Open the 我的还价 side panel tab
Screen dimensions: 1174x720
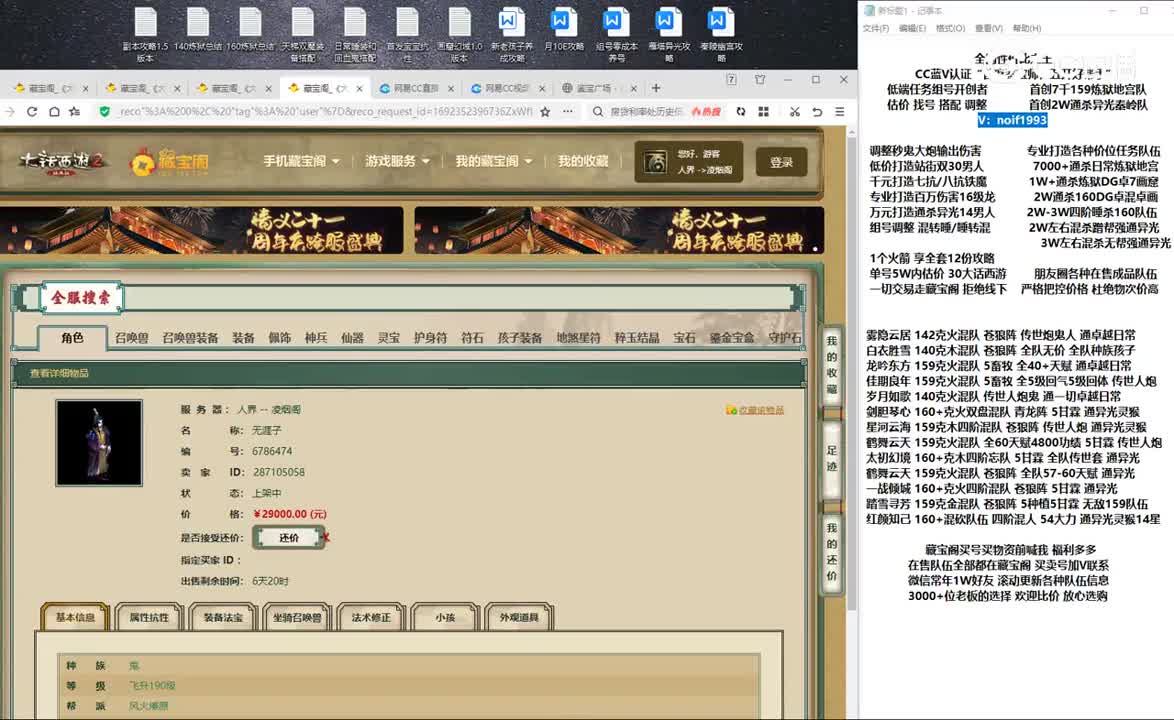click(832, 552)
